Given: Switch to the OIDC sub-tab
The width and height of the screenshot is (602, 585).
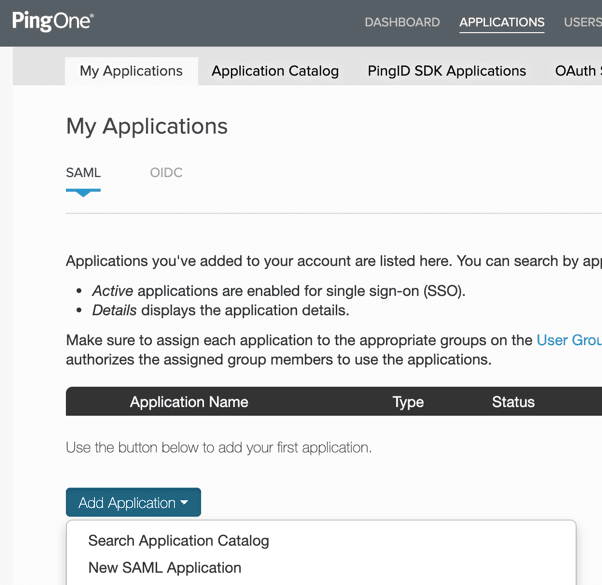Looking at the screenshot, I should click(x=166, y=173).
